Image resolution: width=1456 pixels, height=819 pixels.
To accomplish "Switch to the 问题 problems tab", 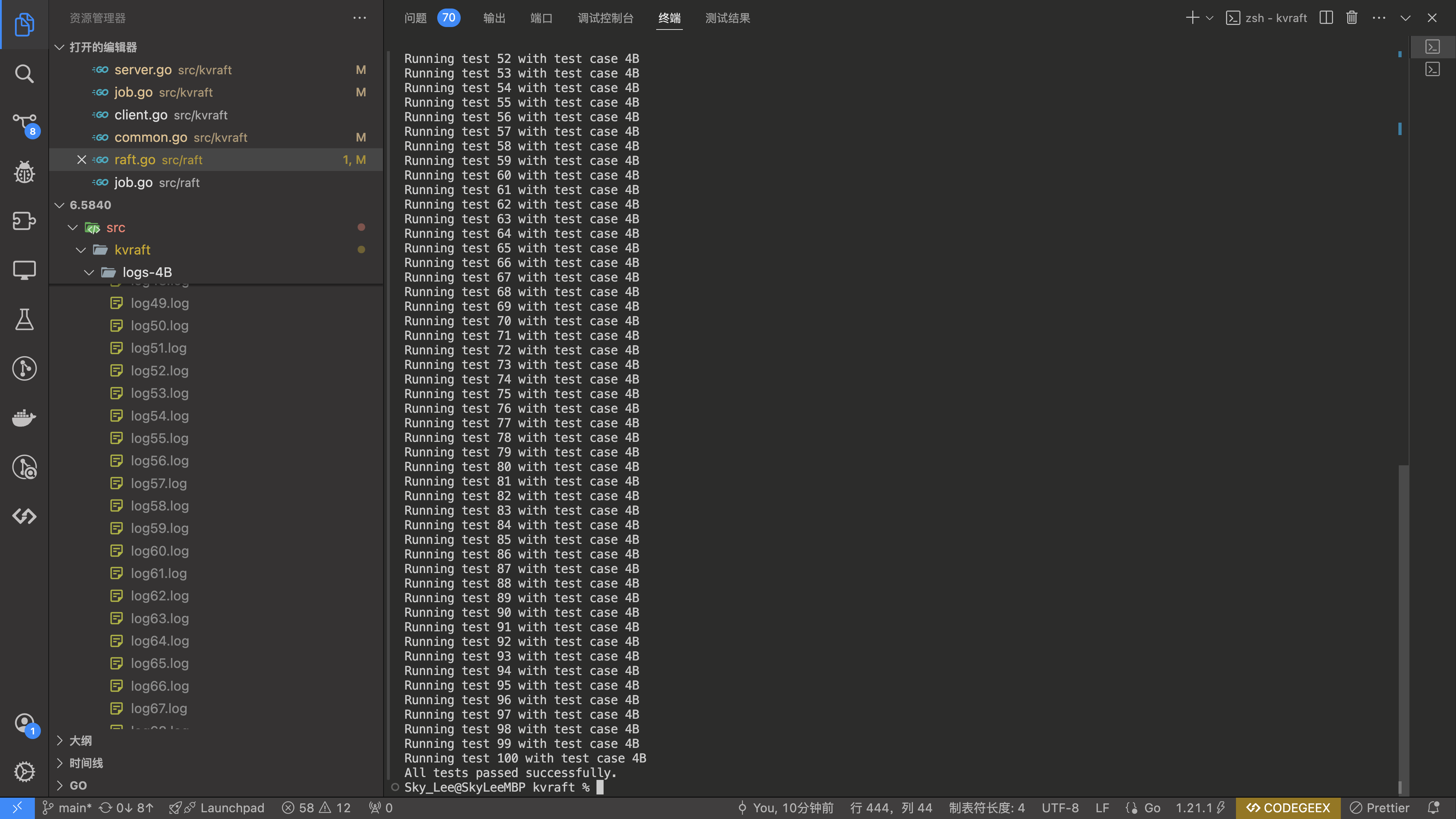I will click(x=416, y=18).
